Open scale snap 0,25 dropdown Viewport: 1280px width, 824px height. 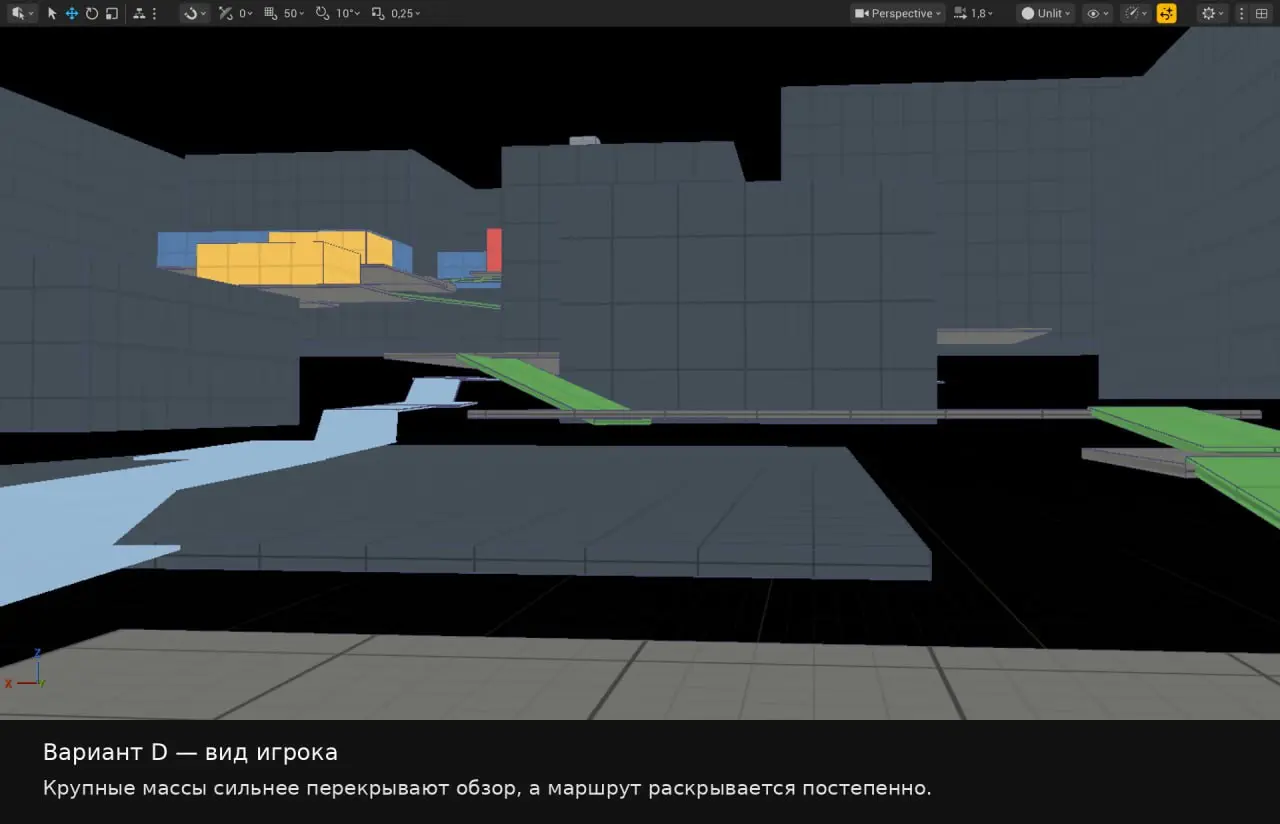tap(405, 13)
